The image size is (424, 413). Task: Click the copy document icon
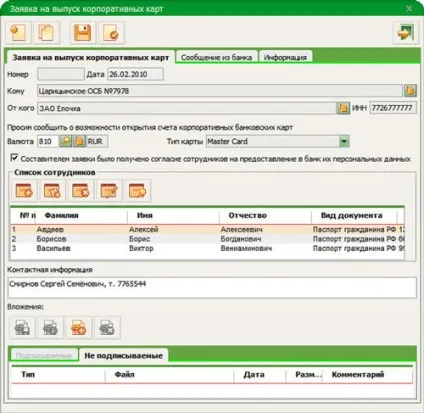[46, 33]
